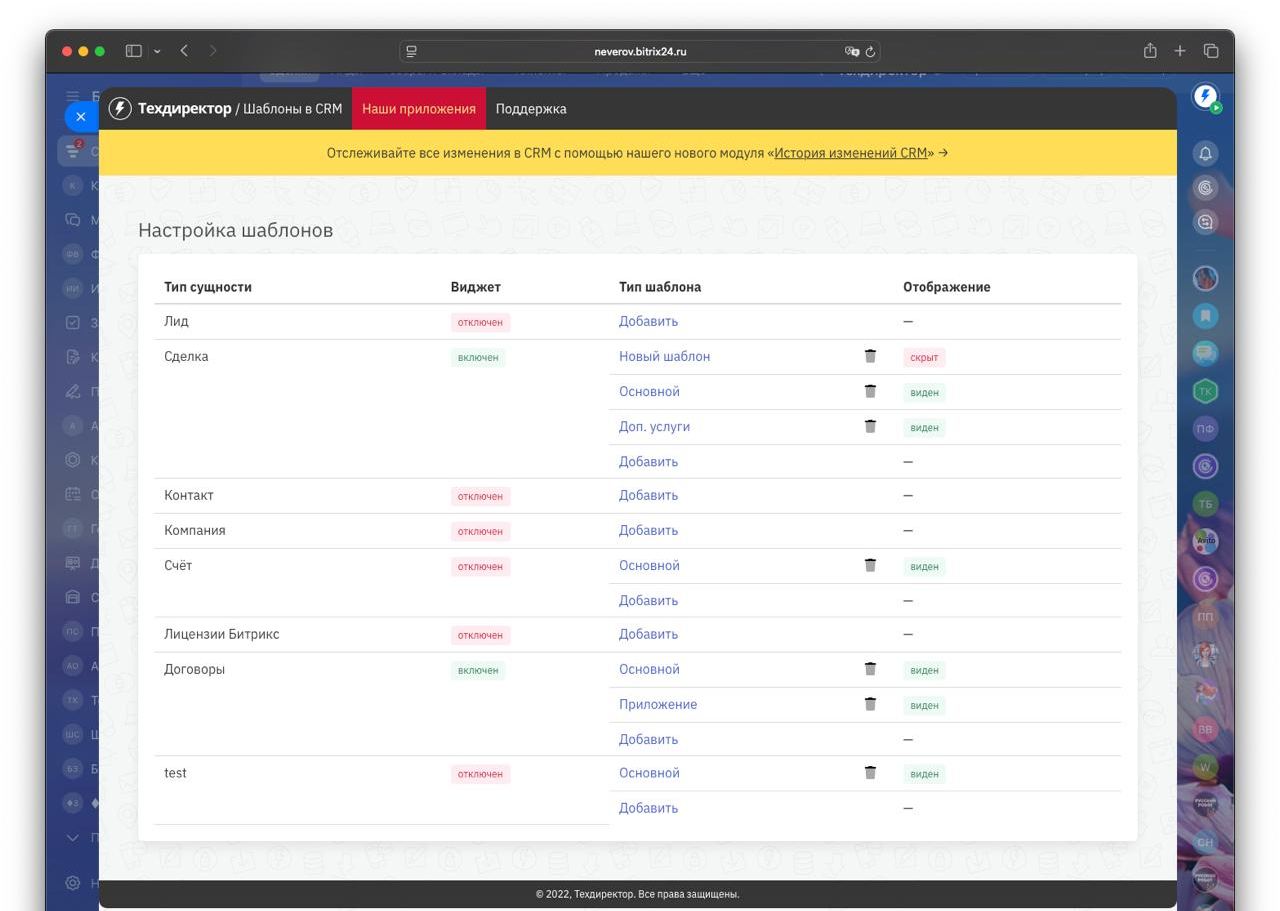1280x911 pixels.
Task: Switch to 'Поддержка' tab
Action: 531,109
